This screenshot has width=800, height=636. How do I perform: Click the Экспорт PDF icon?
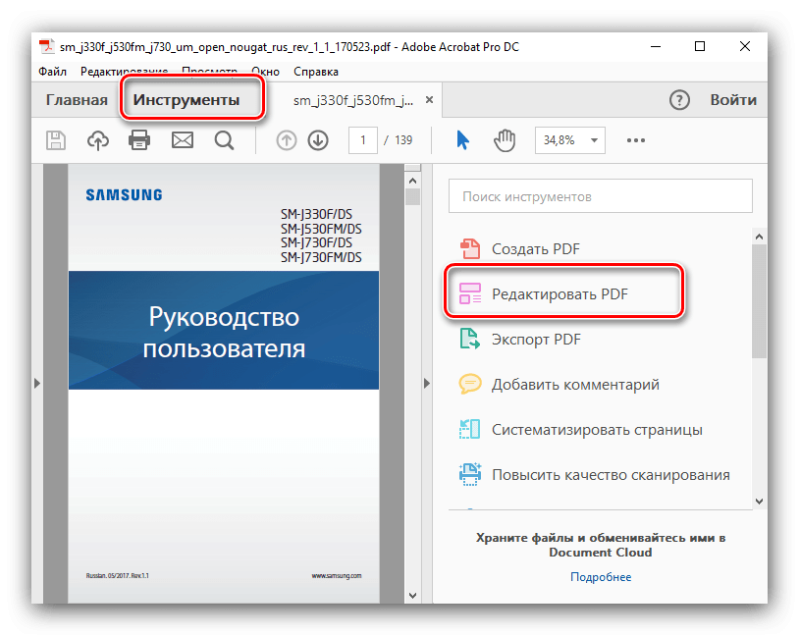coord(470,339)
